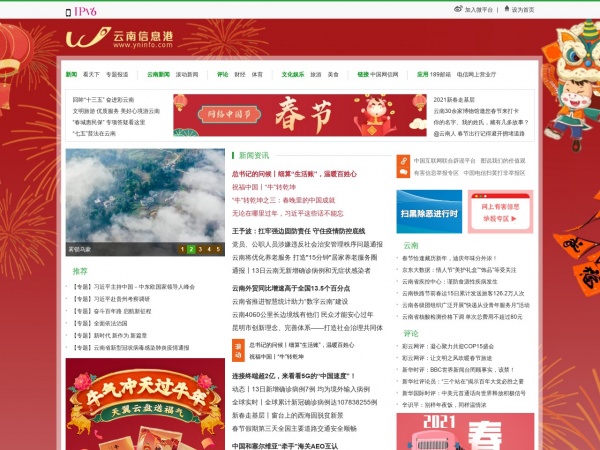The height and width of the screenshot is (450, 600).
Task: Click the orange chain-link icon
Action: click(x=403, y=161)
